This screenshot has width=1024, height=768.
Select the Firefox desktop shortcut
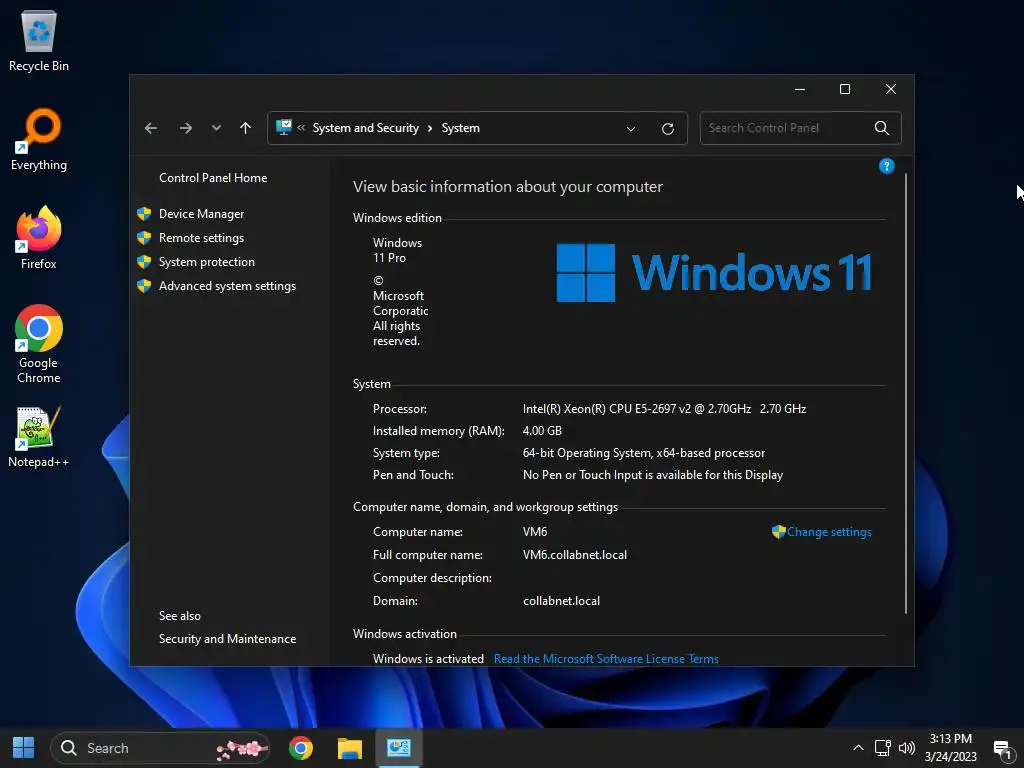pyautogui.click(x=39, y=238)
